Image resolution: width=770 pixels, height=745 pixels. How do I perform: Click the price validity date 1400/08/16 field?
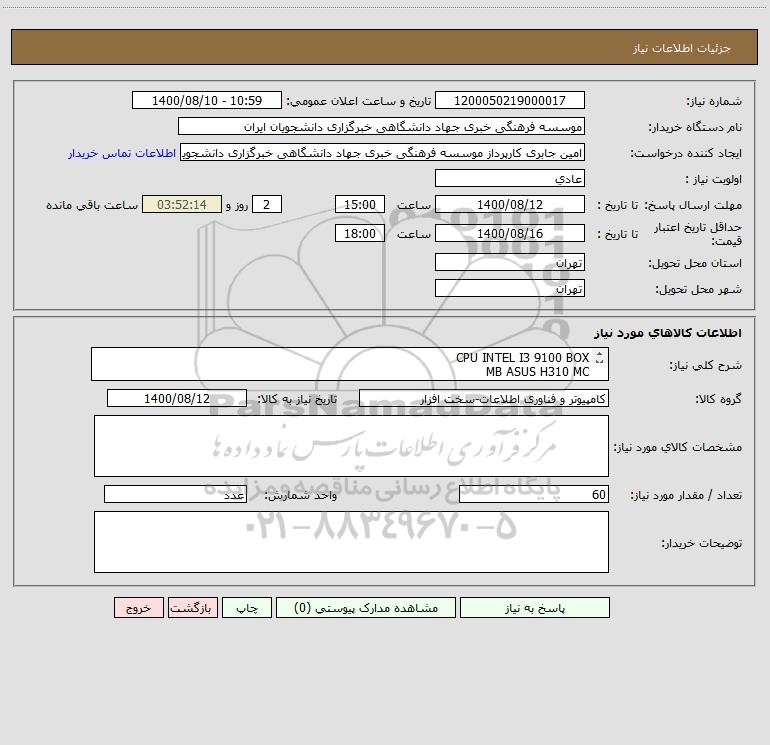click(x=510, y=233)
